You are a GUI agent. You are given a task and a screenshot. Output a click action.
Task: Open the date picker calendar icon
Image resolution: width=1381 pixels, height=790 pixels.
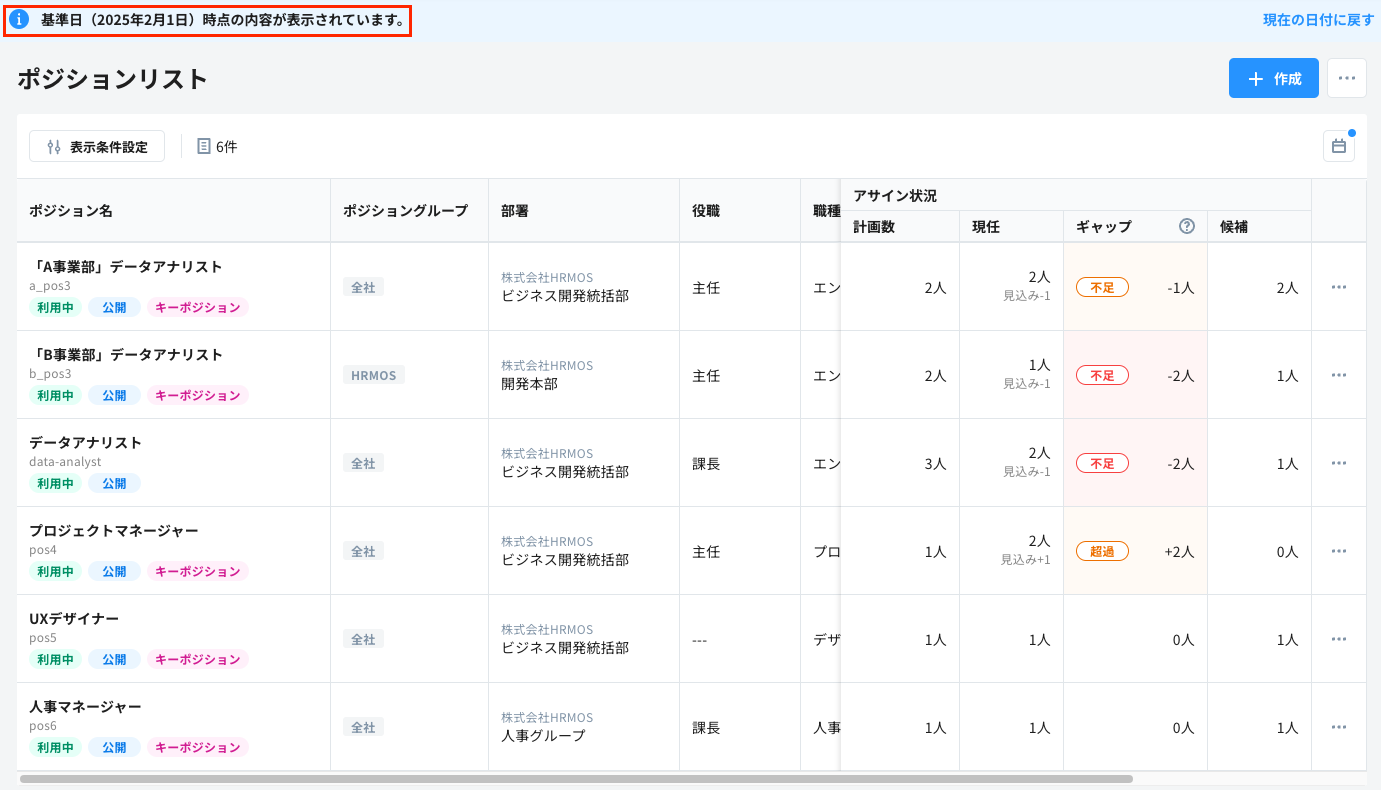coord(1339,145)
